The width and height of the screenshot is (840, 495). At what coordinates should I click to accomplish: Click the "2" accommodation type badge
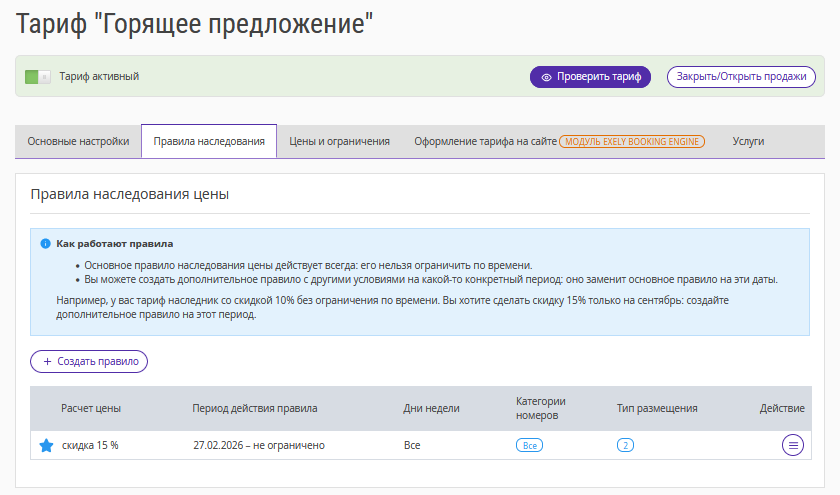point(625,445)
